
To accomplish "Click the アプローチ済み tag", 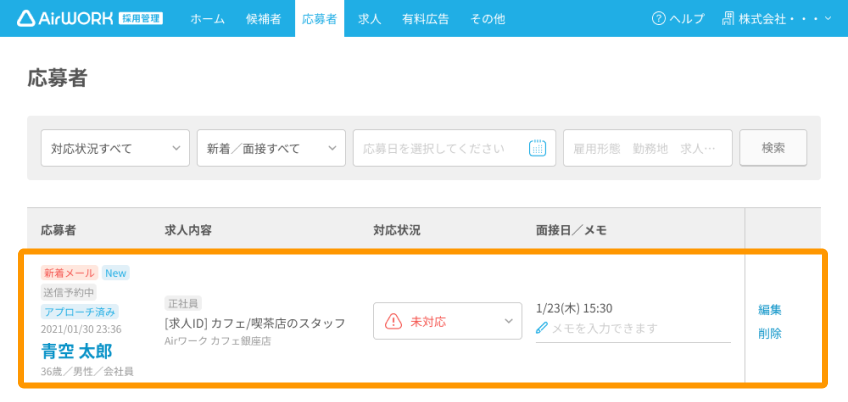I will [x=80, y=312].
